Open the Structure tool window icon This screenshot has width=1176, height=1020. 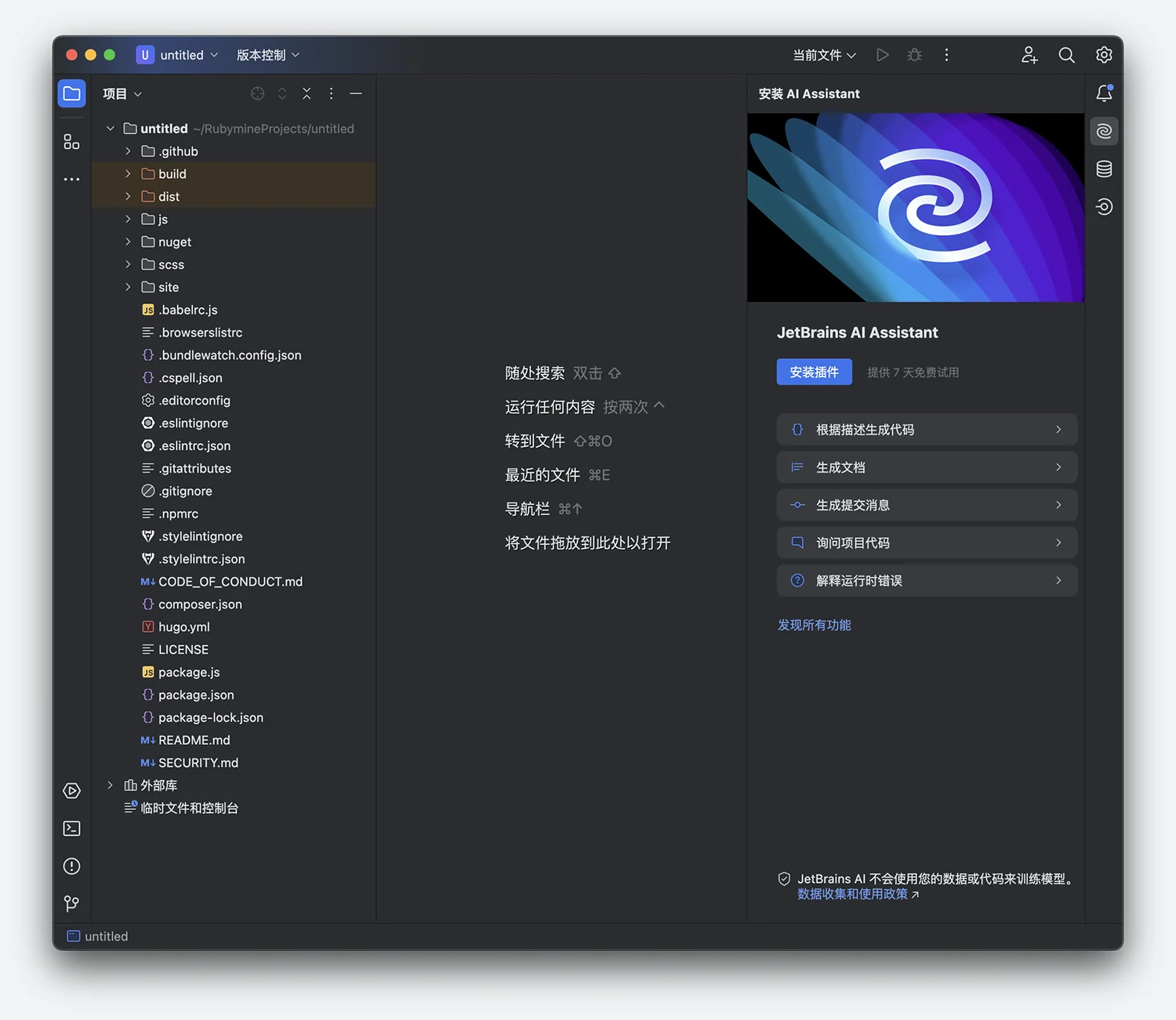(x=71, y=142)
